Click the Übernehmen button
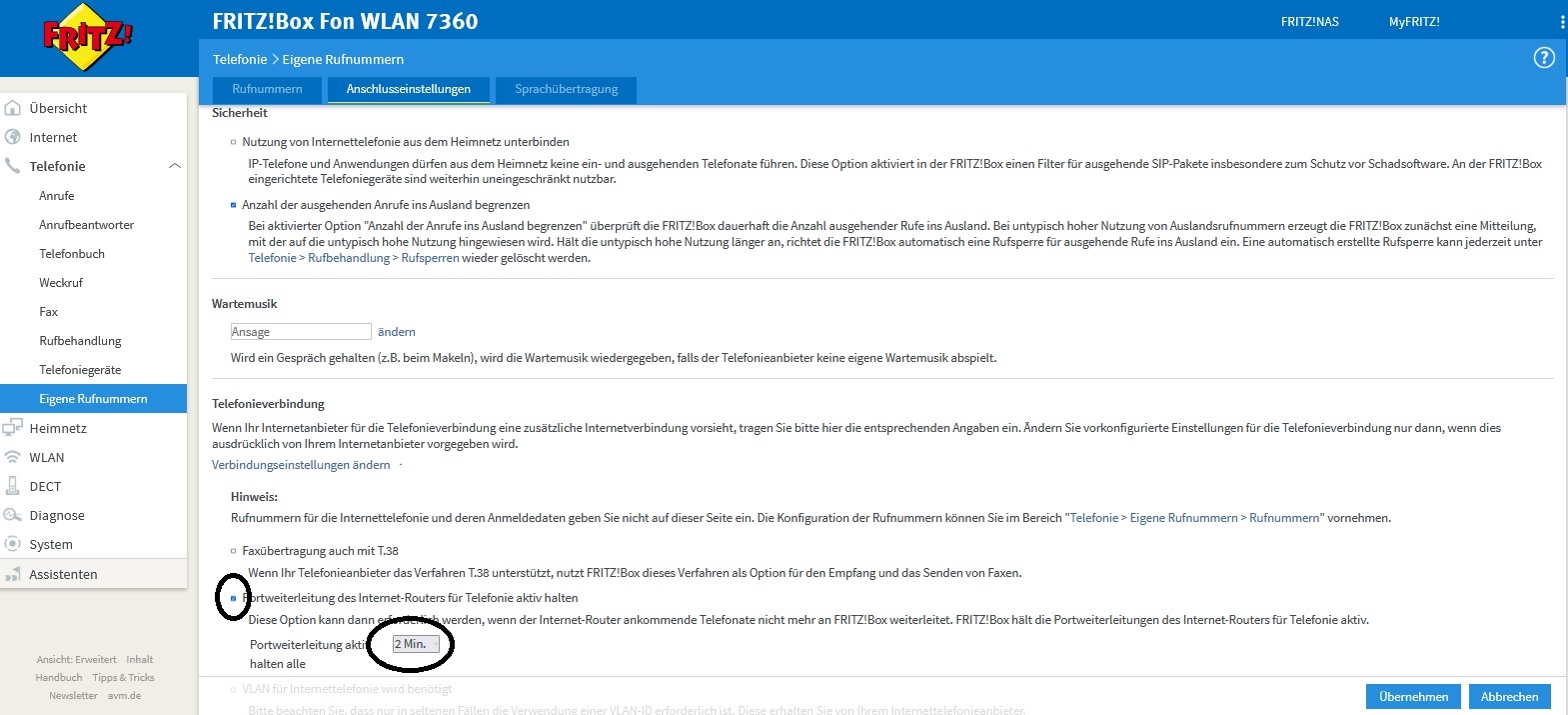Screen dimensions: 1568x715 pos(1413,697)
